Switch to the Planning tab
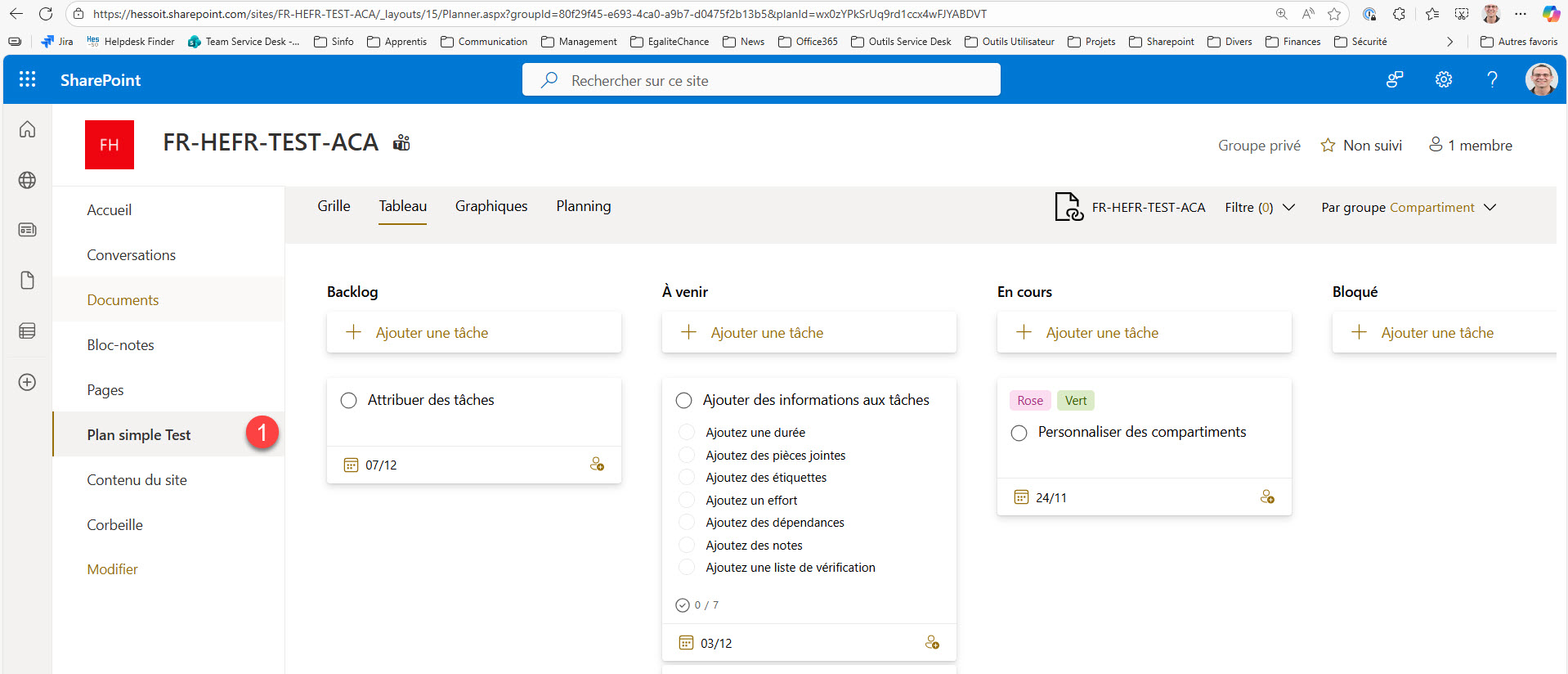Image resolution: width=1568 pixels, height=674 pixels. pyautogui.click(x=583, y=206)
